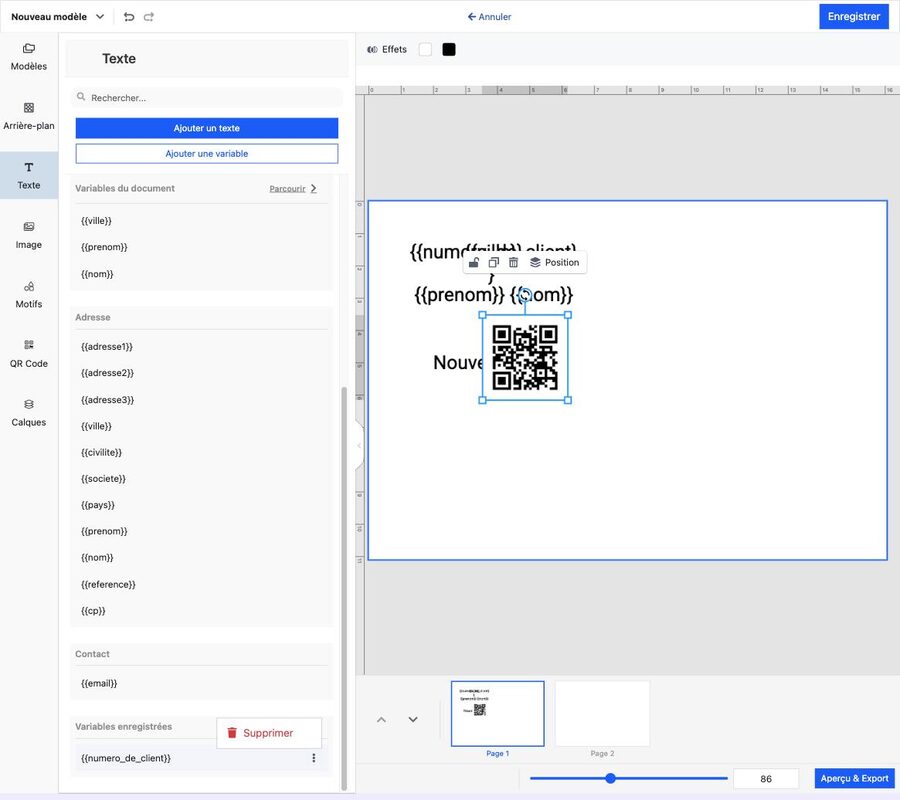Expand the Nouveau modèle dropdown
The height and width of the screenshot is (800, 900).
pos(100,17)
